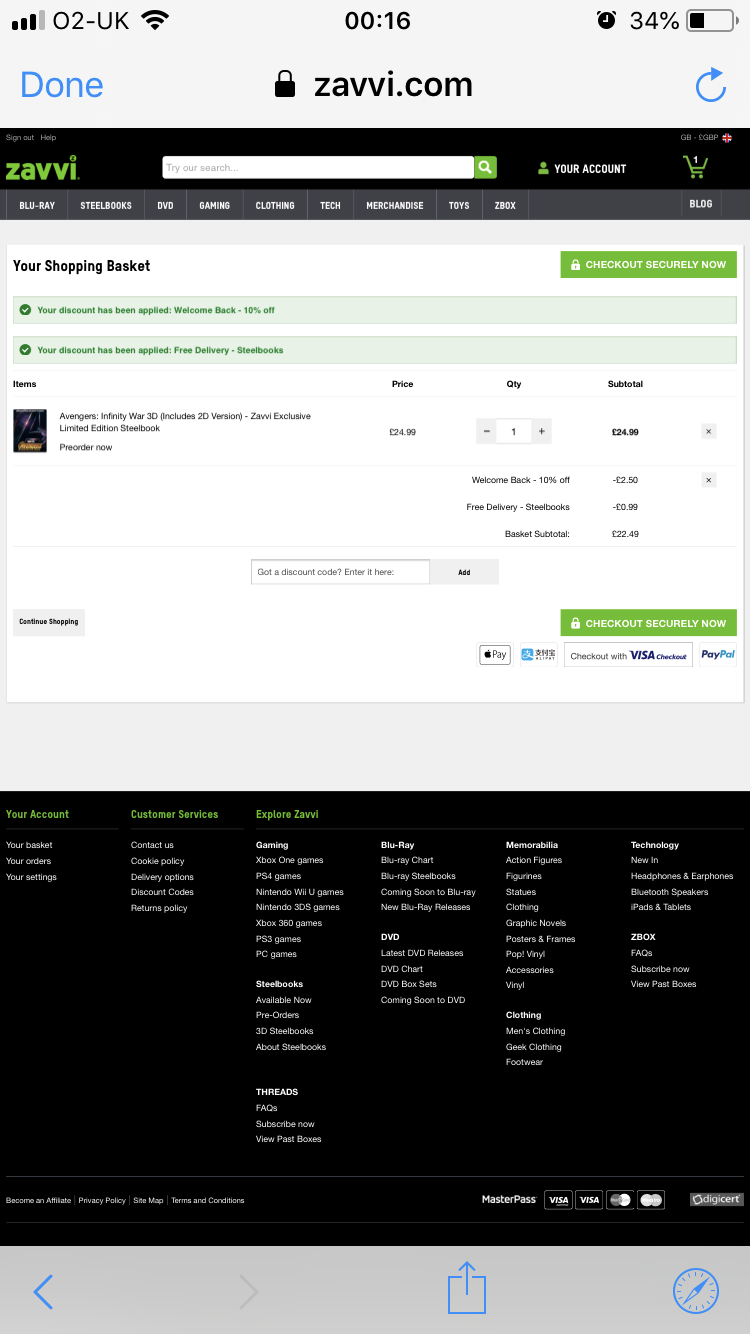Pay with the Apple Pay button

[495, 655]
